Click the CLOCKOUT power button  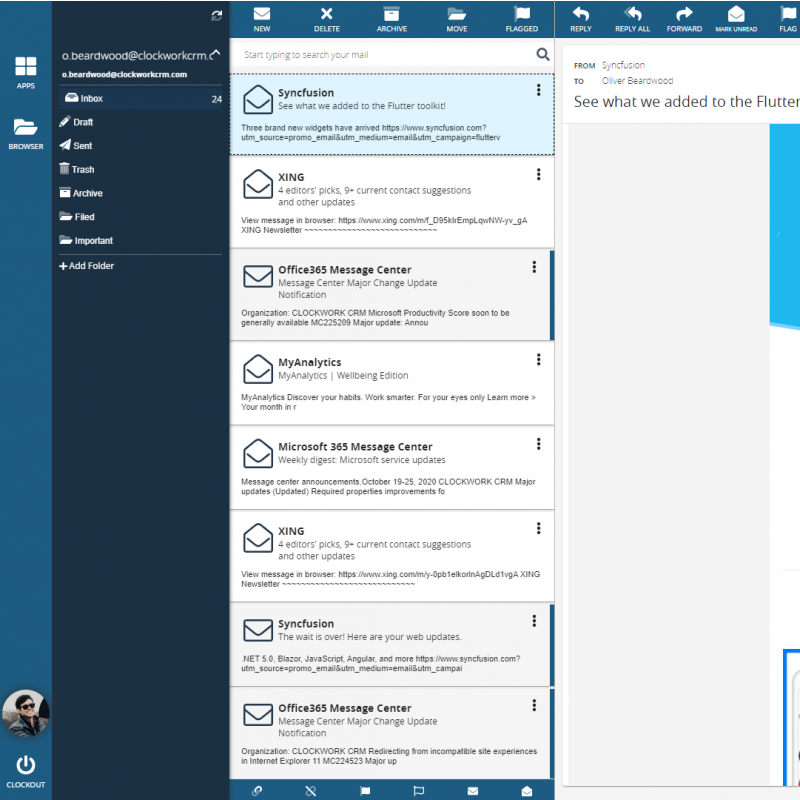point(26,771)
